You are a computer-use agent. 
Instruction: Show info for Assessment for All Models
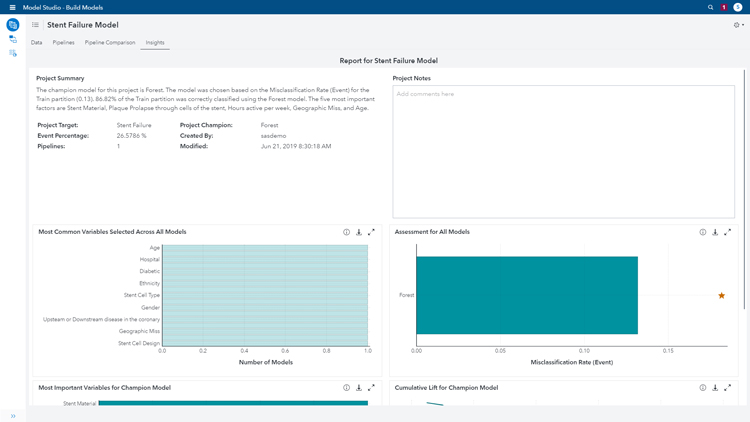pyautogui.click(x=703, y=232)
